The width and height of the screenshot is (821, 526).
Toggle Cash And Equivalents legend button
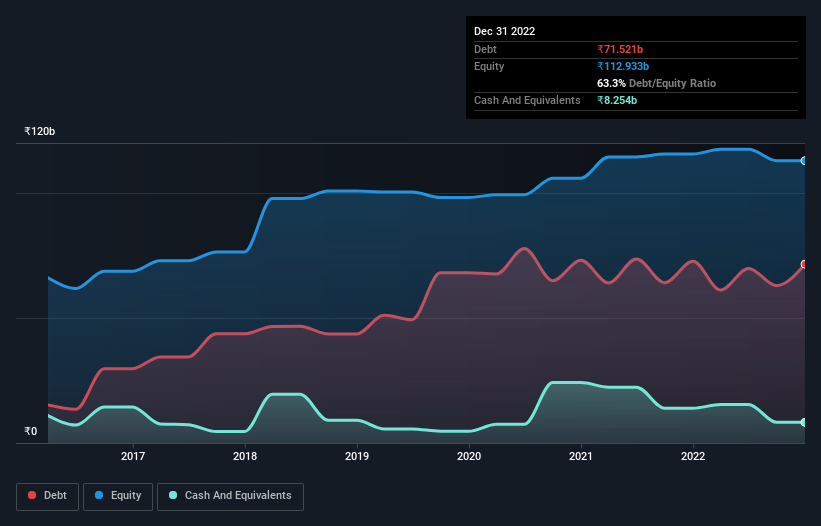click(x=230, y=496)
